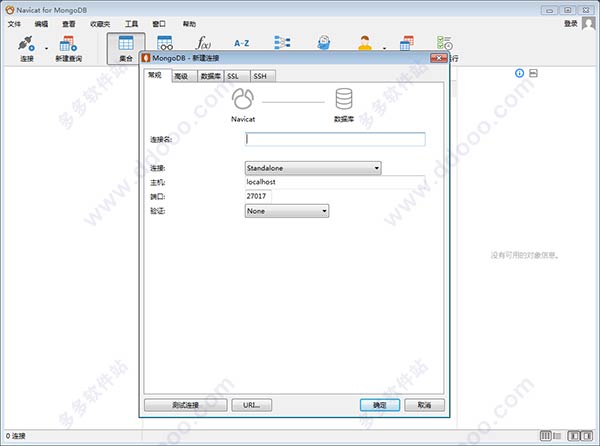Click the 确定 (OK) button
The image size is (600, 446).
tap(380, 405)
